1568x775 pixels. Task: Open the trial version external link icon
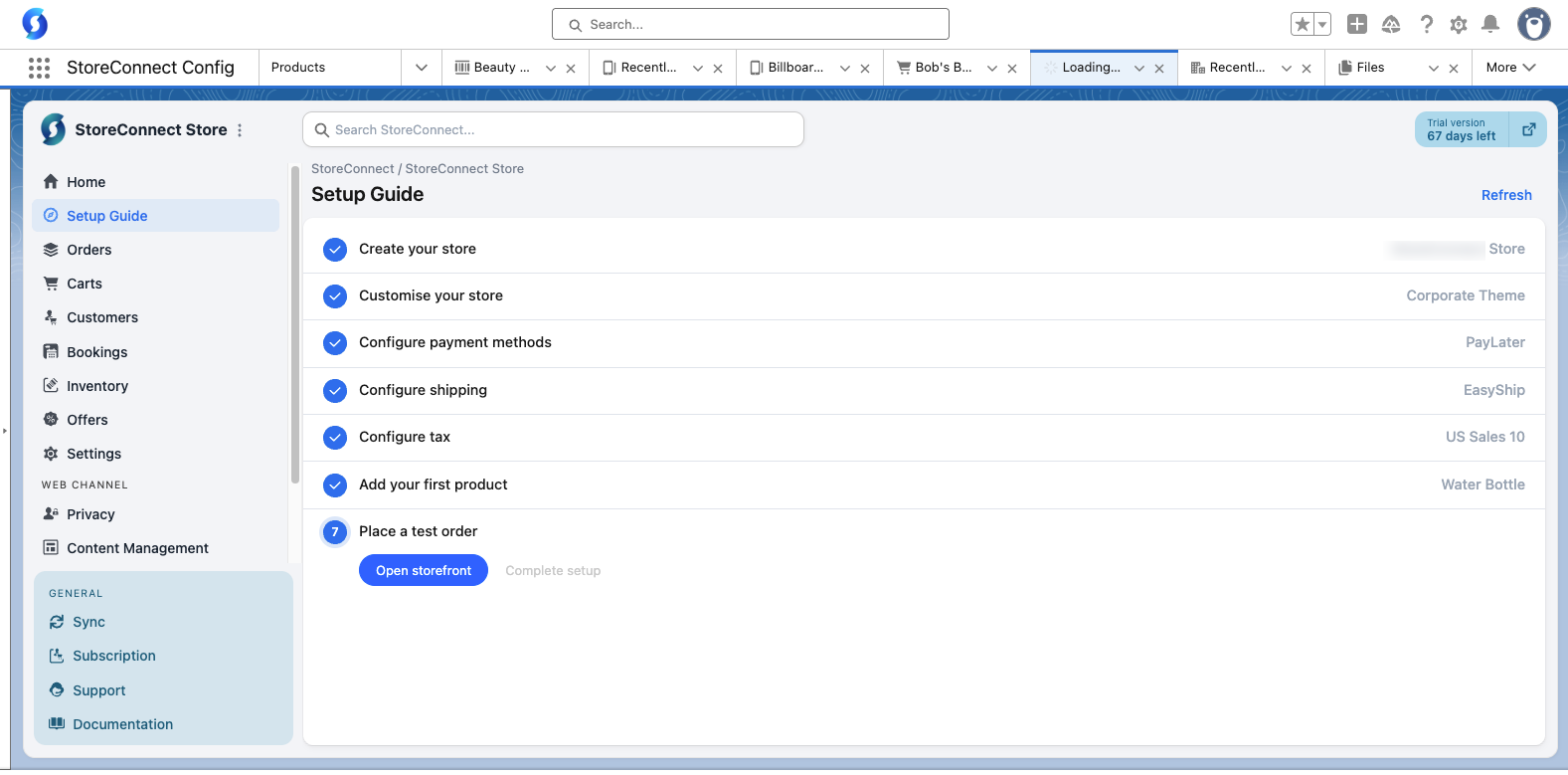(1529, 129)
